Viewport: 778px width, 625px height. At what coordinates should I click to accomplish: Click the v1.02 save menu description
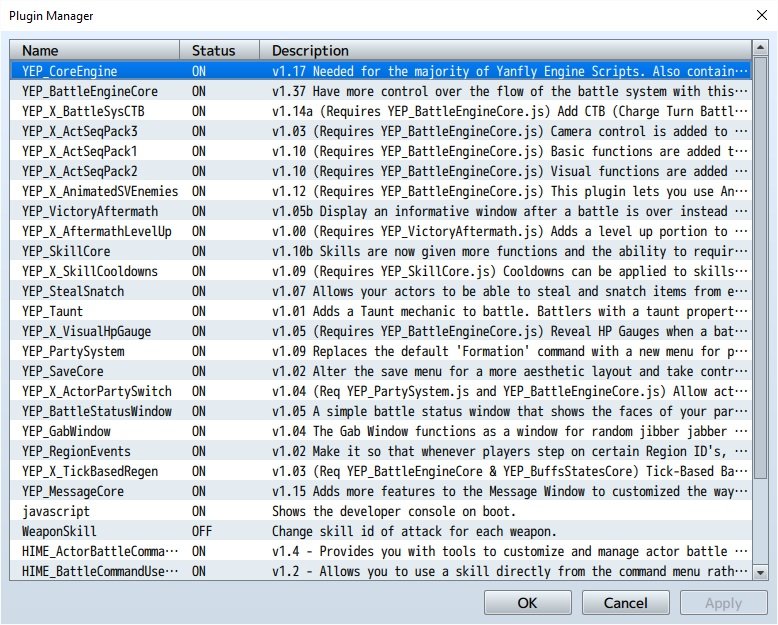point(510,371)
